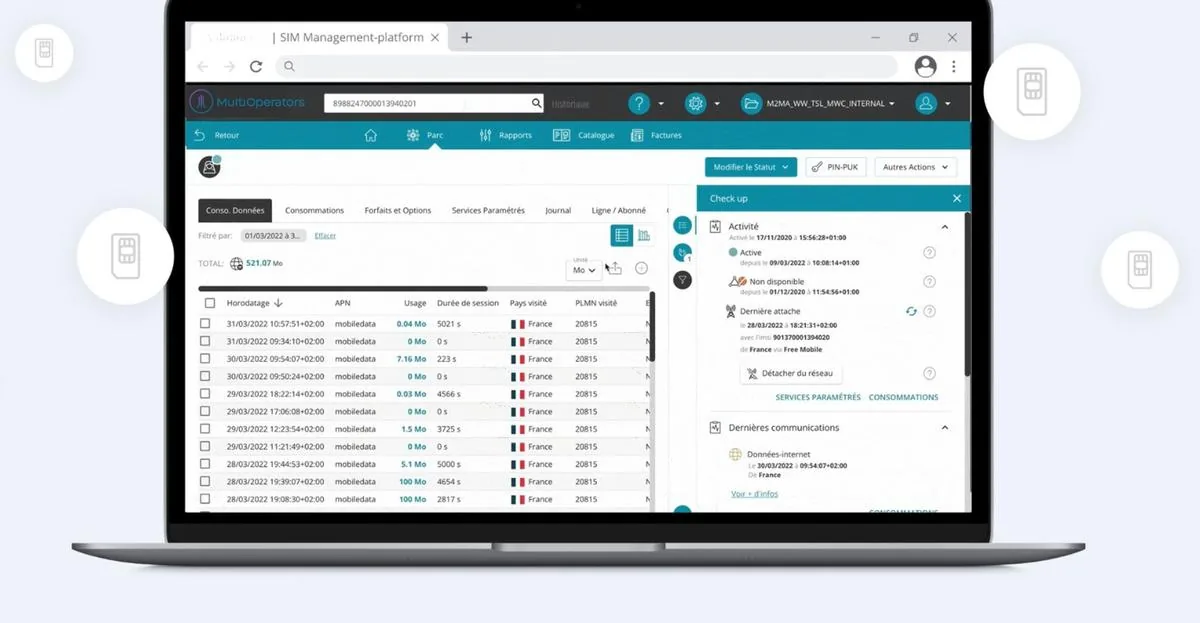
Task: Reload the browser page
Action: click(256, 66)
